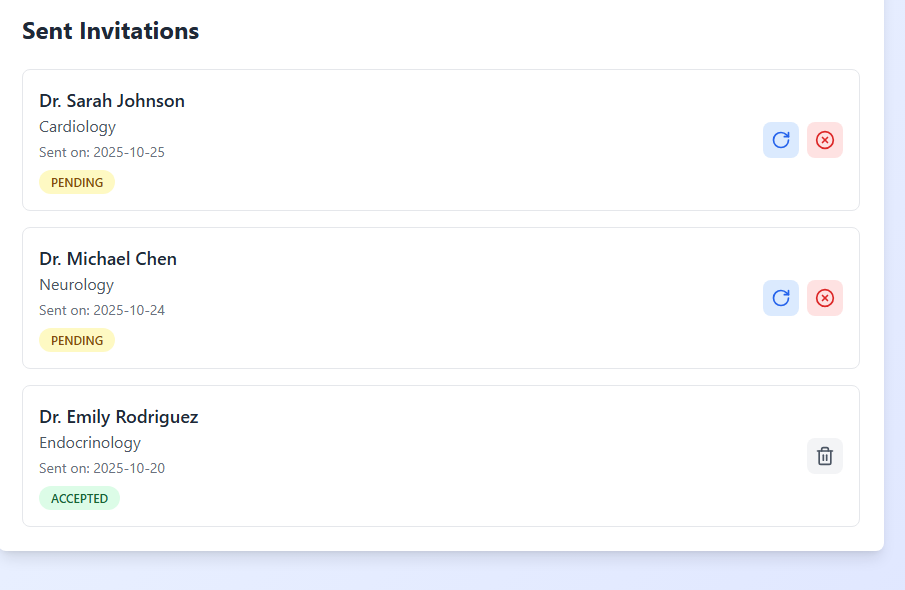Click empty middle area of Sarah Johnson's card
This screenshot has height=590, width=905.
pyautogui.click(x=450, y=140)
